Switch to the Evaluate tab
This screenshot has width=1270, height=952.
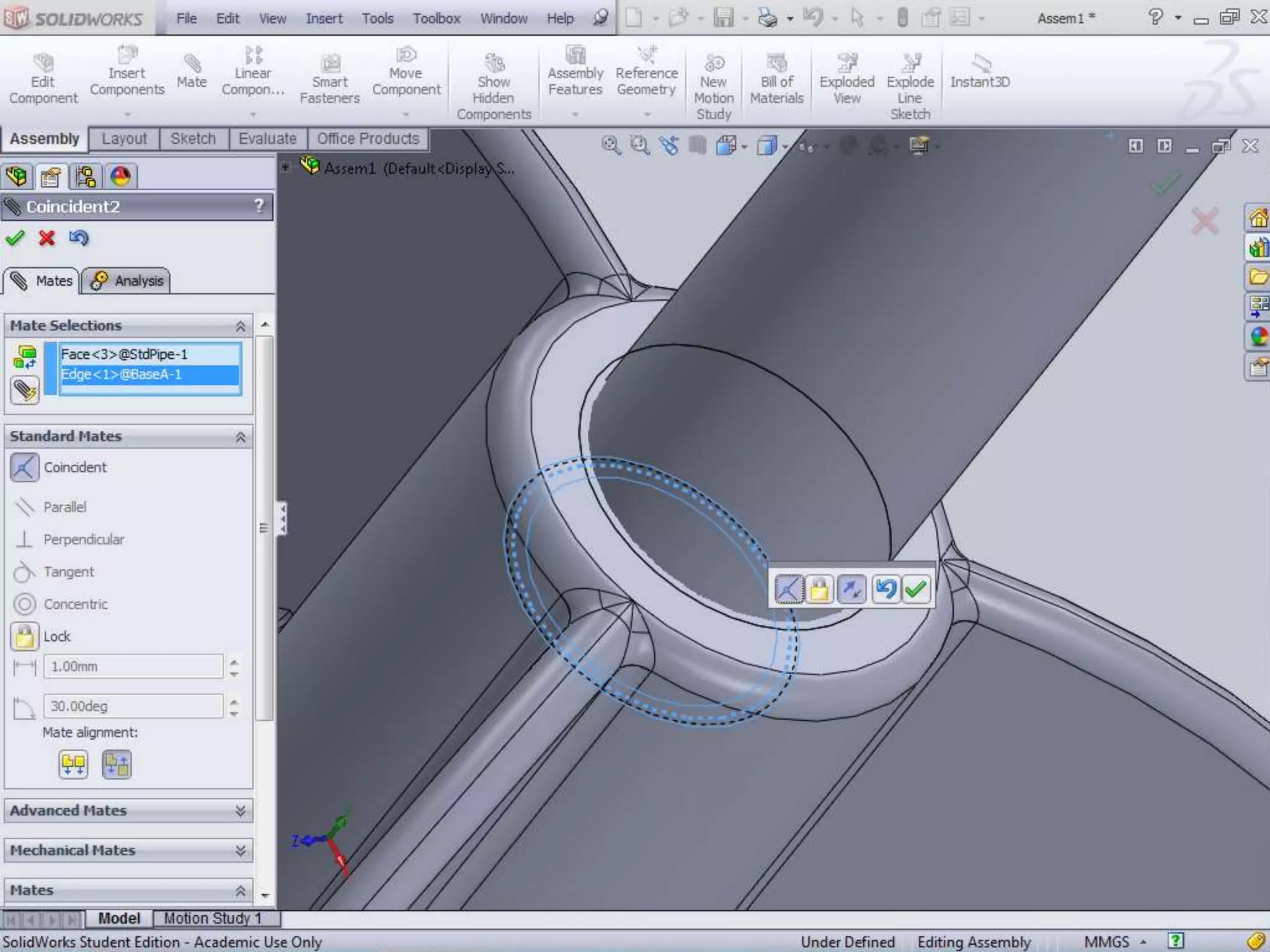tap(267, 139)
